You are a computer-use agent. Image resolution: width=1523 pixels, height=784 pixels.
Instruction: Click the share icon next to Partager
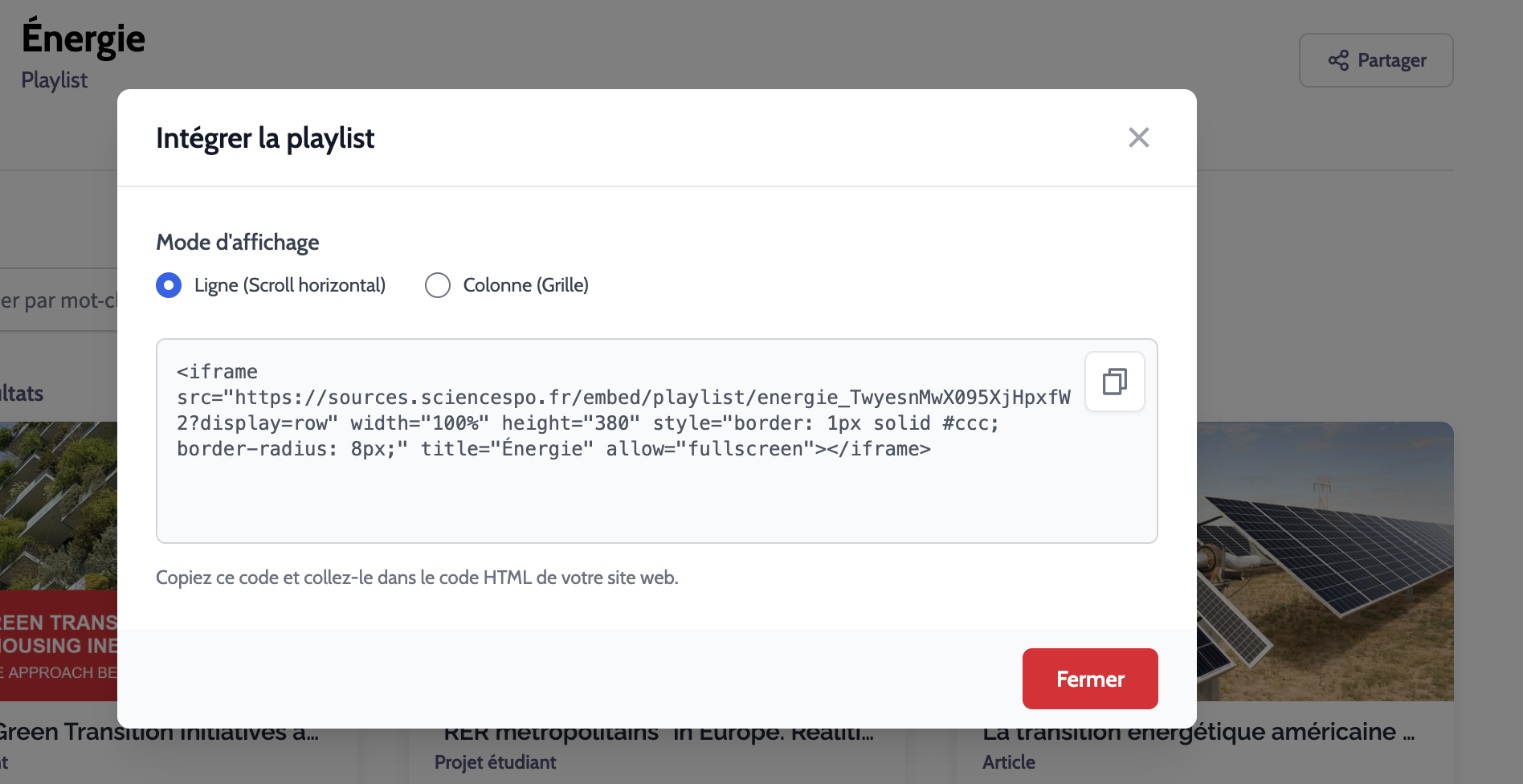point(1337,60)
